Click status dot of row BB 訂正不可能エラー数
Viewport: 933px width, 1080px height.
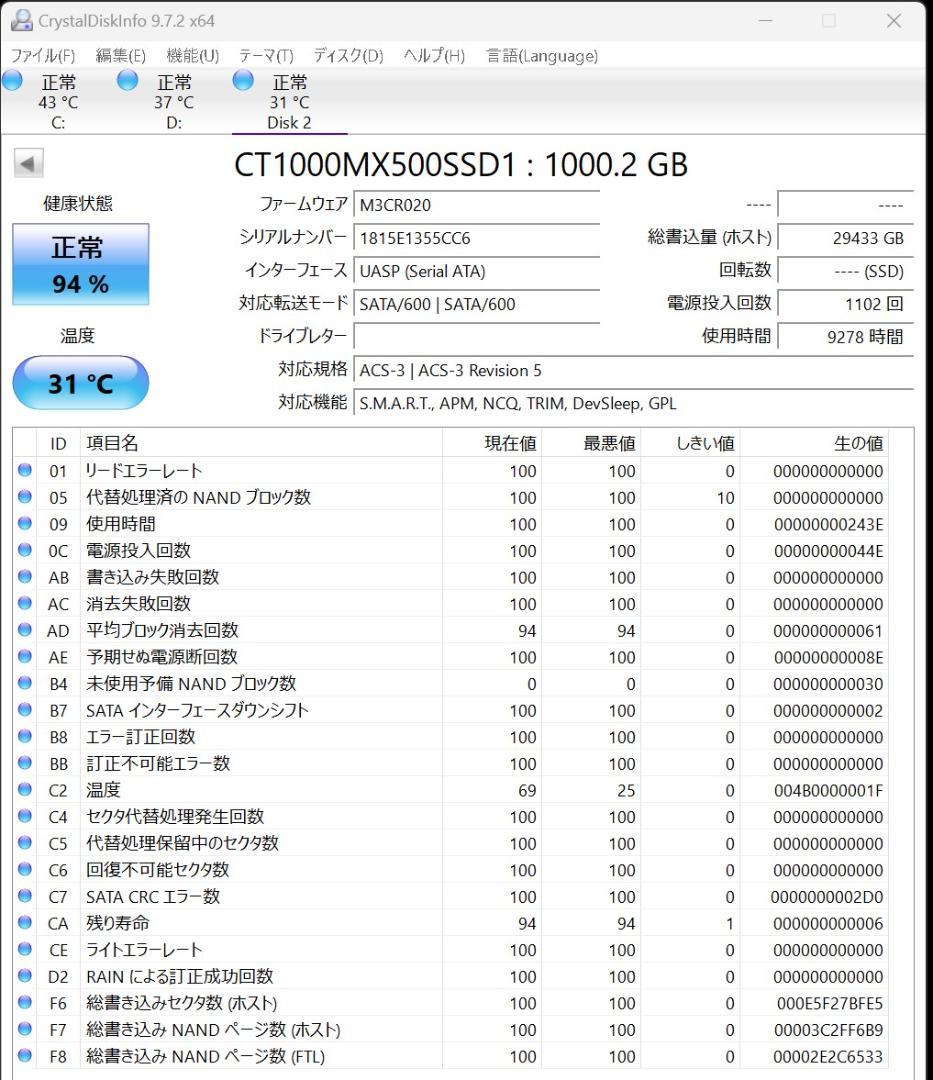coord(25,762)
